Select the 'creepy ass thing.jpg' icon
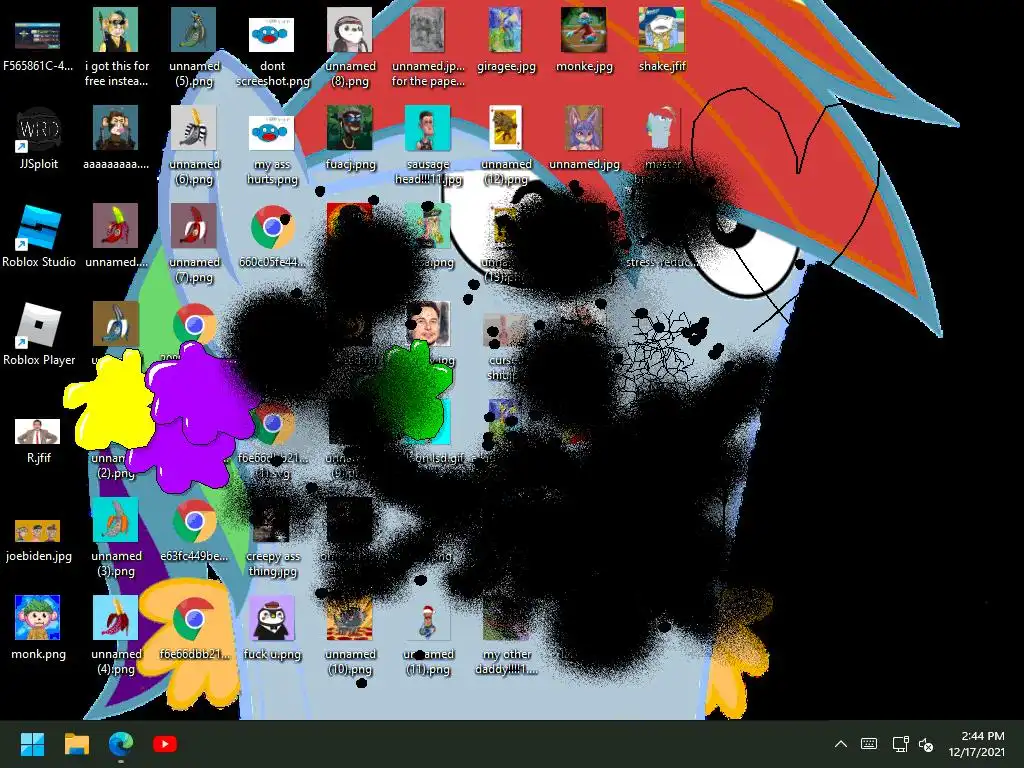The width and height of the screenshot is (1024, 768). click(x=272, y=537)
